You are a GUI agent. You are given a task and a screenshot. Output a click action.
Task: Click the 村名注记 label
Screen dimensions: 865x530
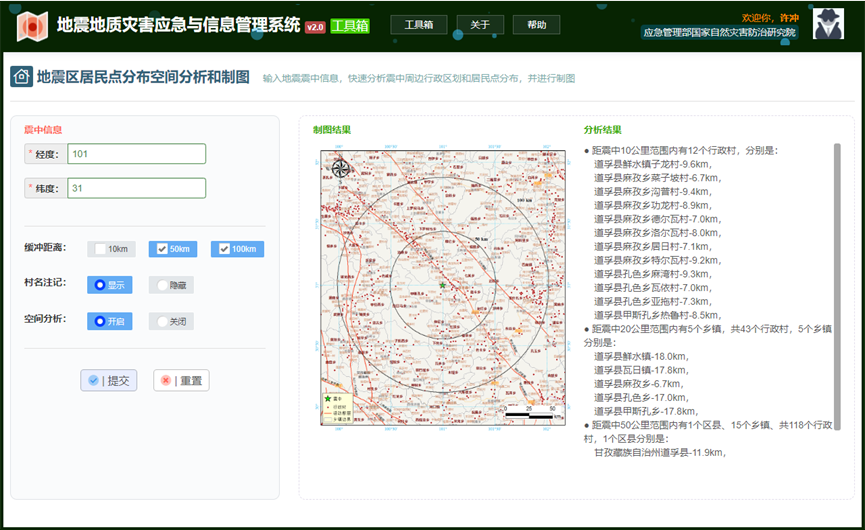45,282
